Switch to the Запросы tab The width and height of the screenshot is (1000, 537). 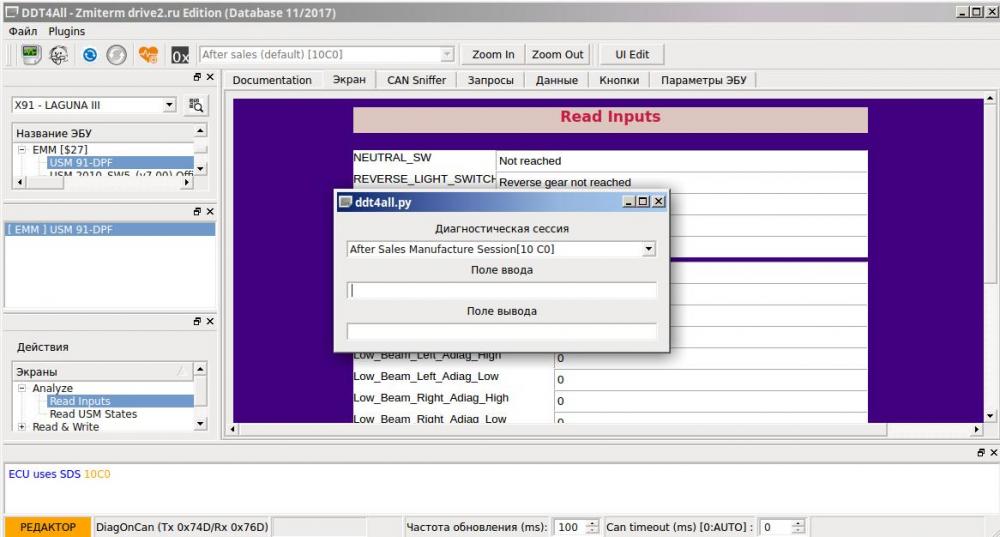click(490, 80)
